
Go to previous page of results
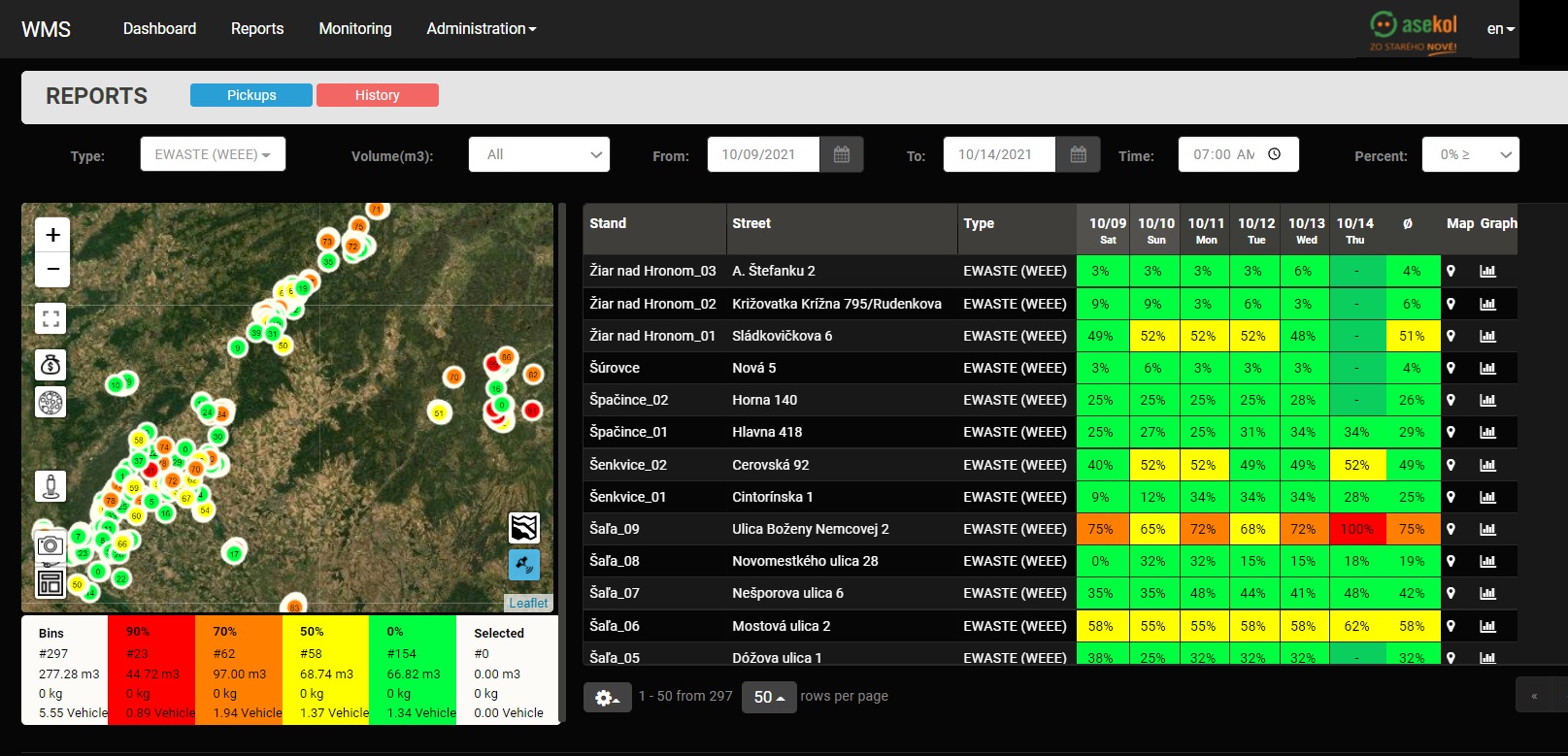1534,696
